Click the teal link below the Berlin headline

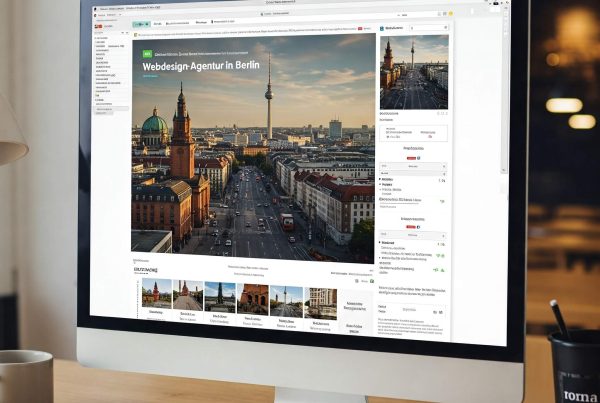[x=150, y=76]
